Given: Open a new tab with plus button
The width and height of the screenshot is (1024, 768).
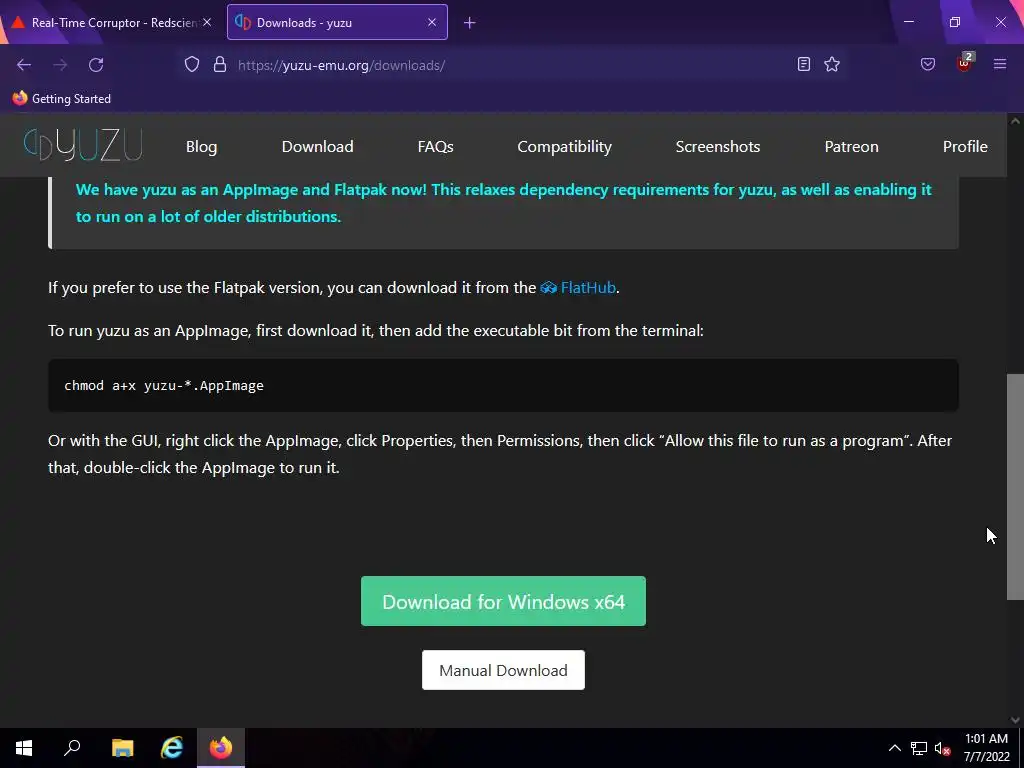Looking at the screenshot, I should click(470, 23).
